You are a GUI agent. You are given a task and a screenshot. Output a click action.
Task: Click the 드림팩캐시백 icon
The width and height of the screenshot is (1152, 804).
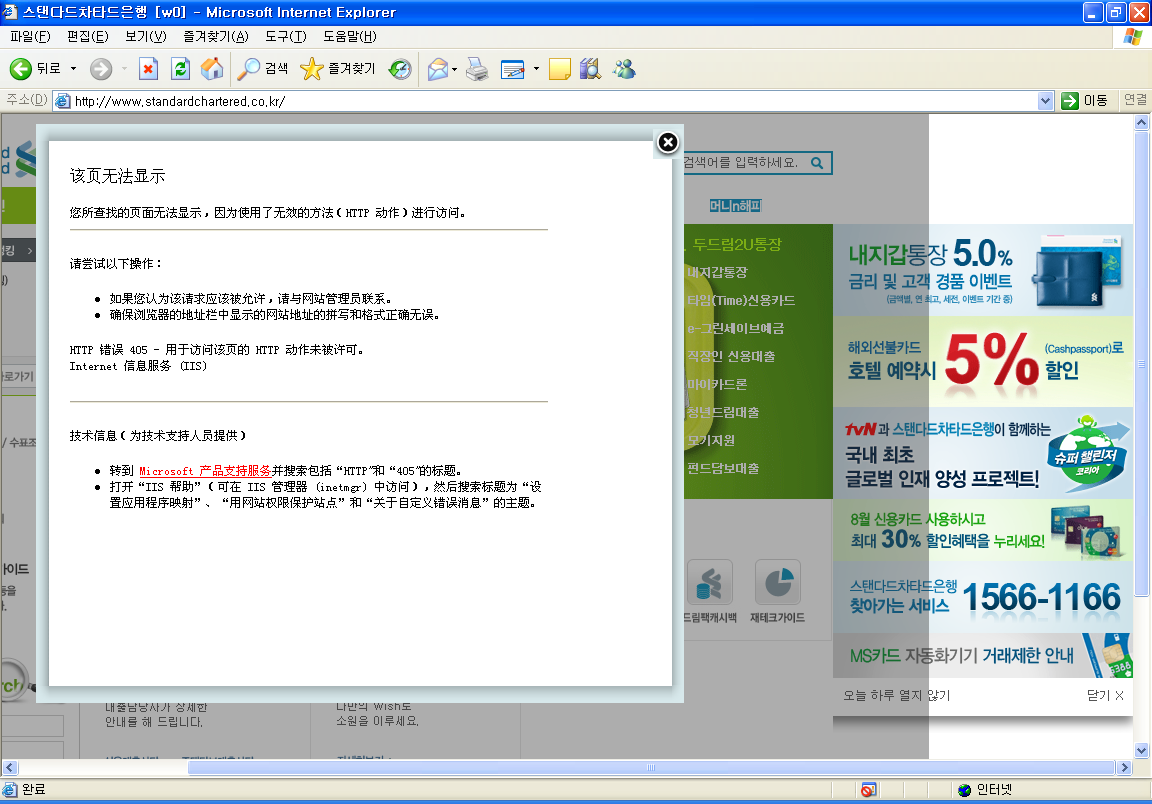(710, 583)
